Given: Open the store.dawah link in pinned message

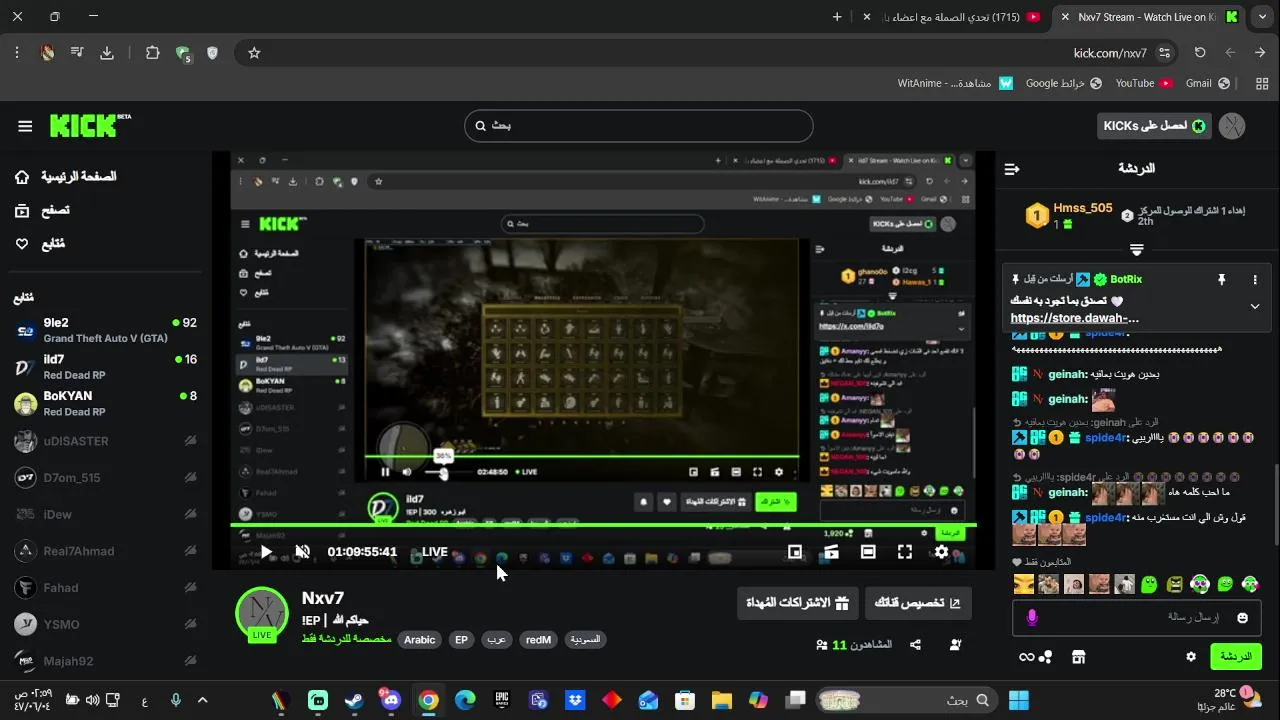Looking at the screenshot, I should 1075,319.
